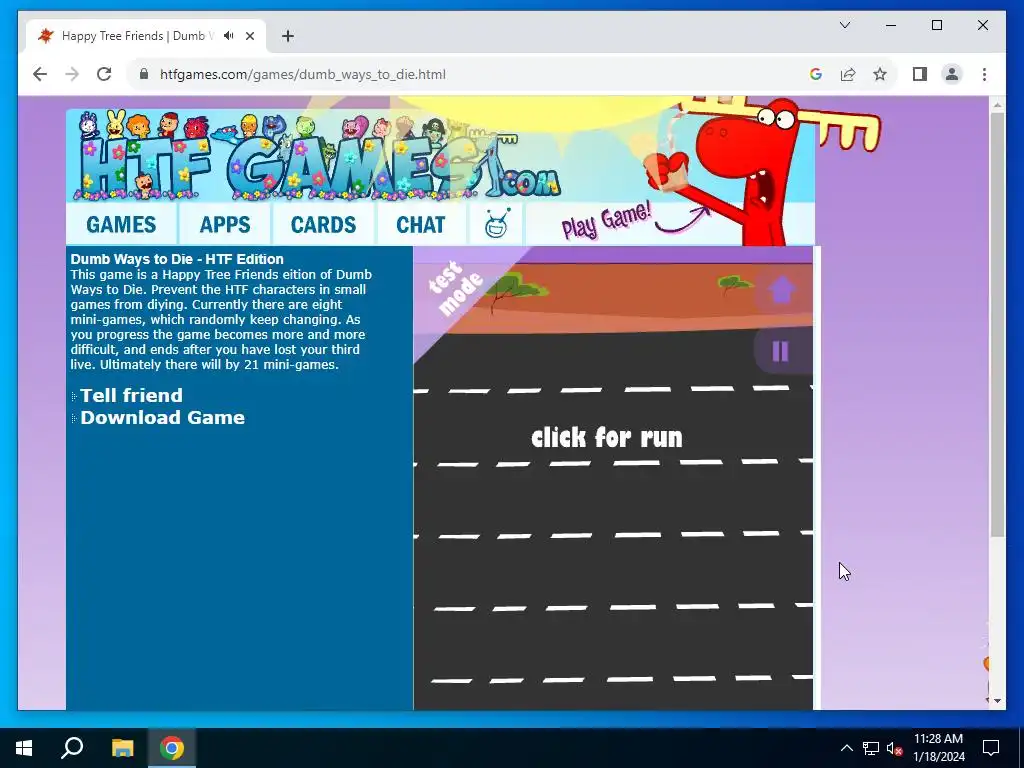
Task: Open the Chrome profile avatar
Action: tap(952, 74)
